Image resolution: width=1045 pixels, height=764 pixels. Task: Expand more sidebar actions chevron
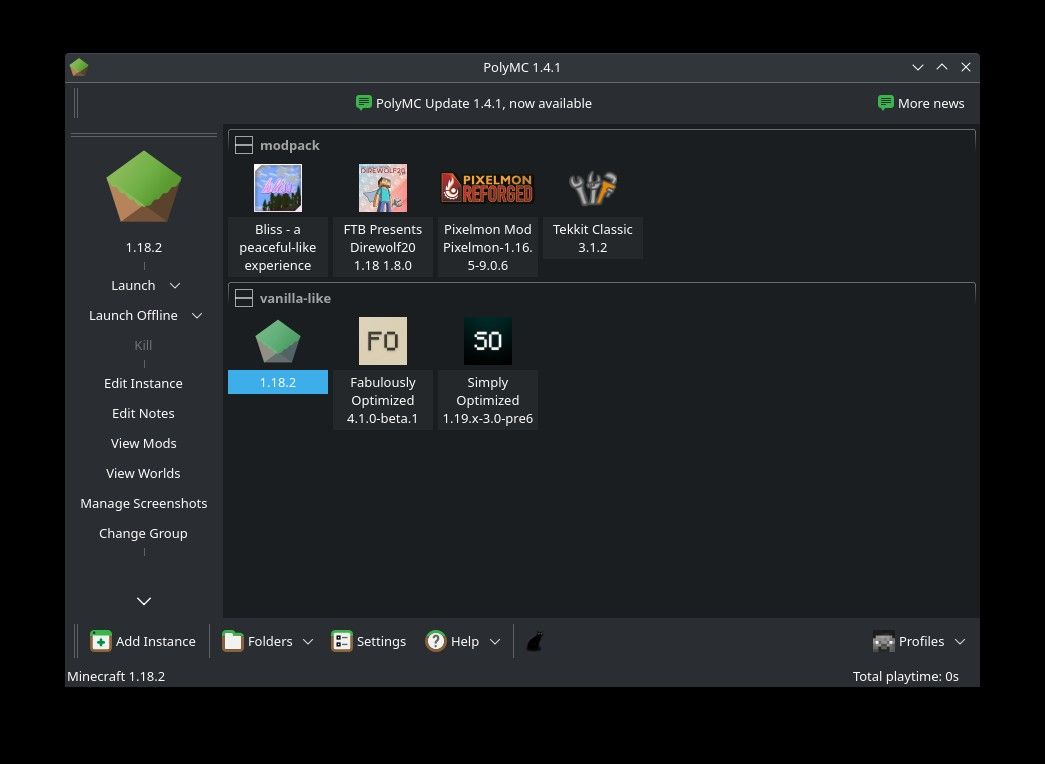(x=144, y=601)
